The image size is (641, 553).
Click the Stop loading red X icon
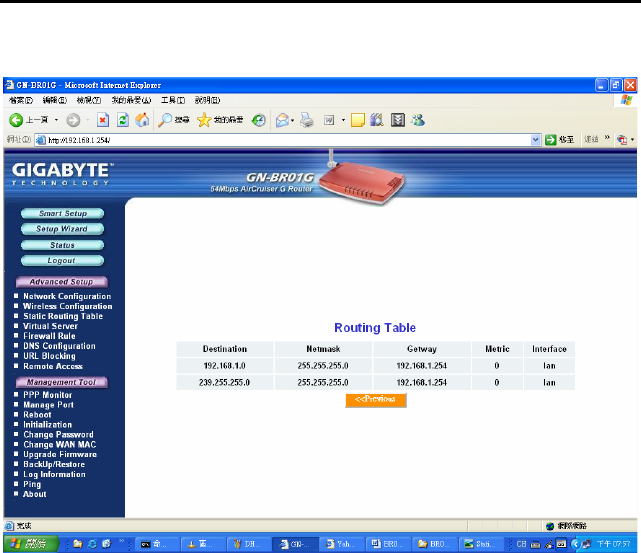point(103,120)
